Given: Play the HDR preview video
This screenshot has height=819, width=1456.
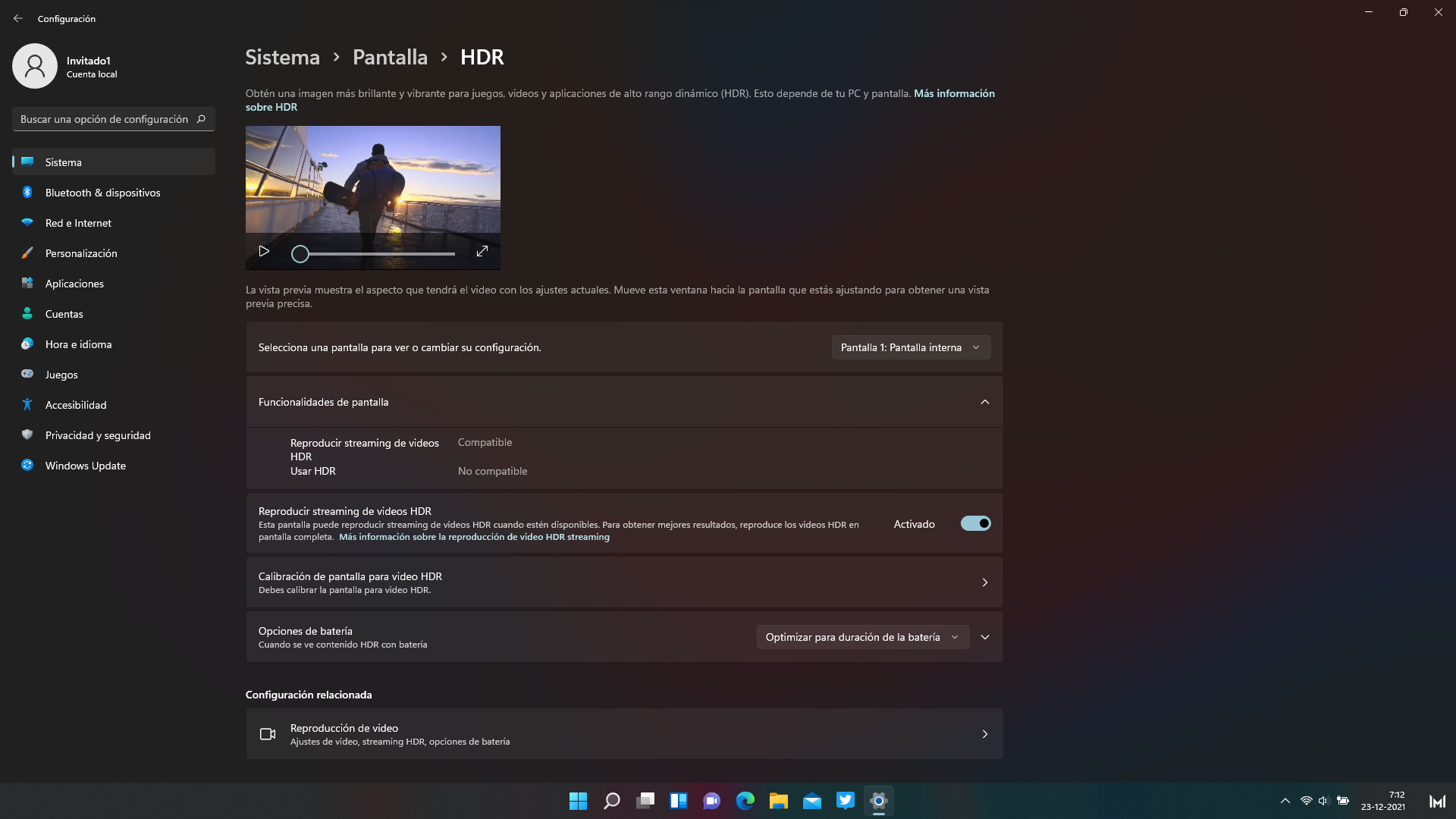Looking at the screenshot, I should pyautogui.click(x=264, y=252).
